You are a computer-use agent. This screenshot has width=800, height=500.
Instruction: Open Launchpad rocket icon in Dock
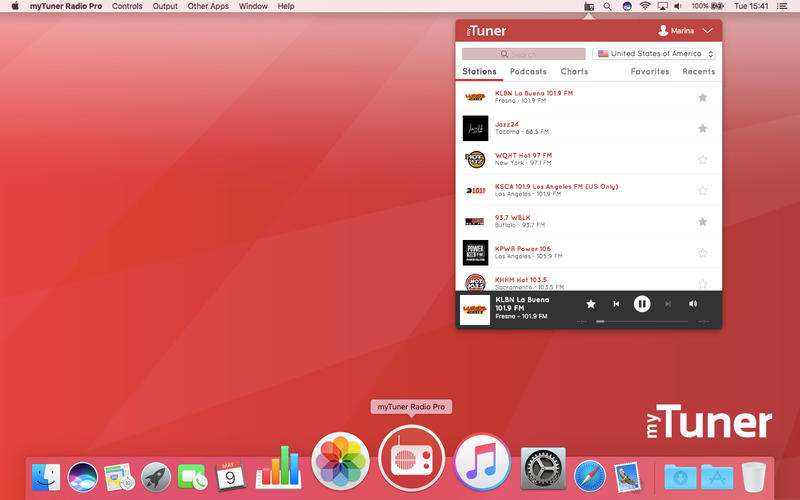pos(156,477)
